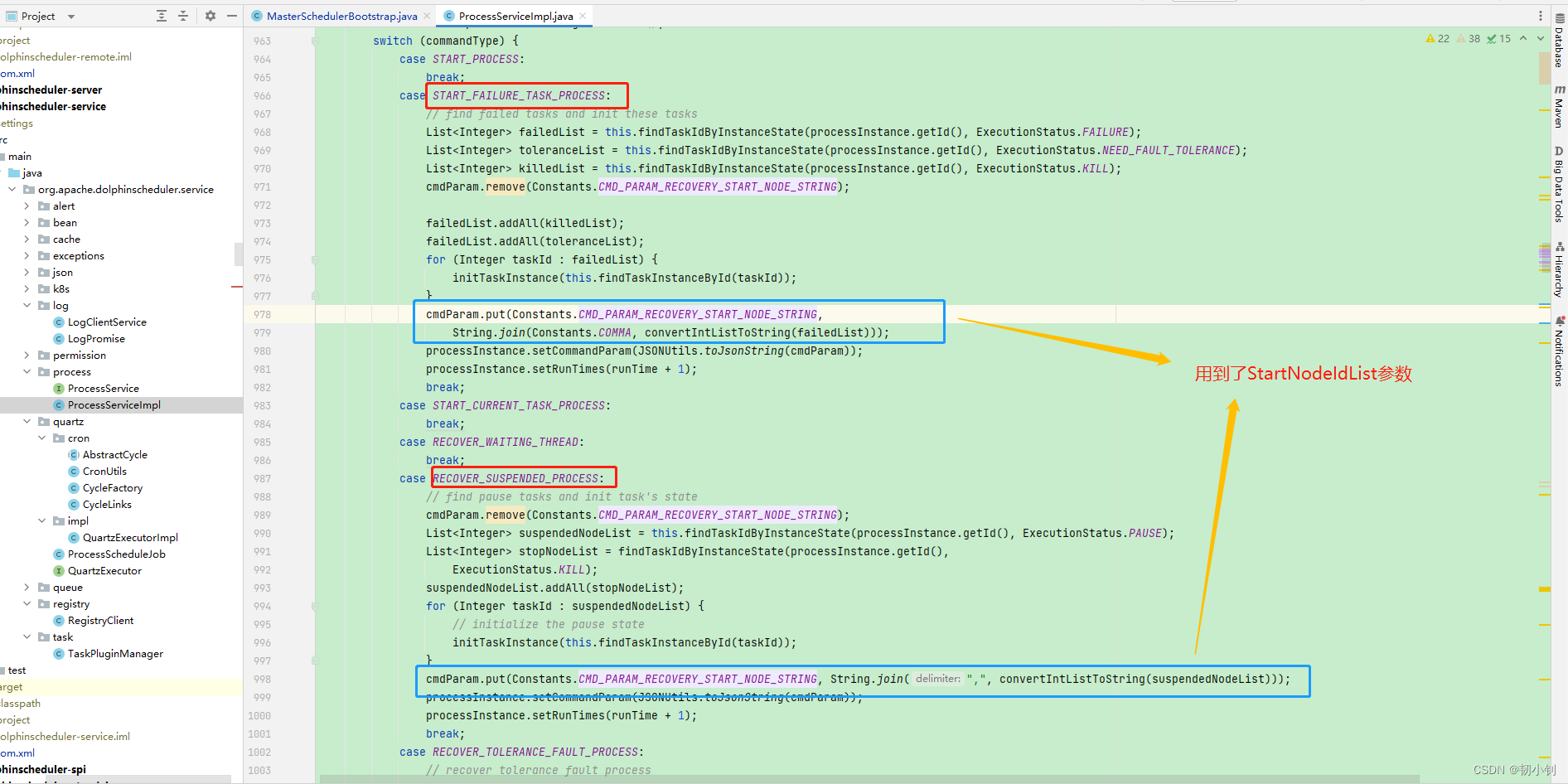This screenshot has width=1568, height=784.
Task: Collapse the log folder
Action: [x=27, y=306]
